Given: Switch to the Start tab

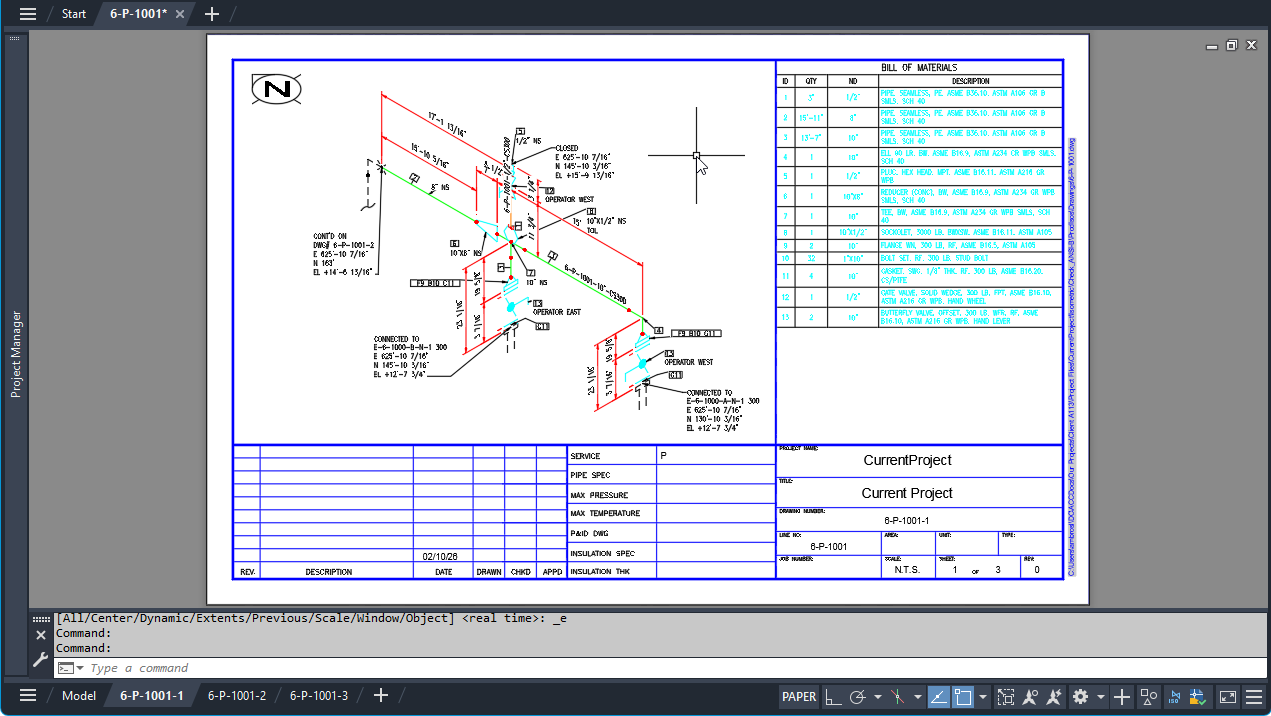Looking at the screenshot, I should [x=73, y=14].
